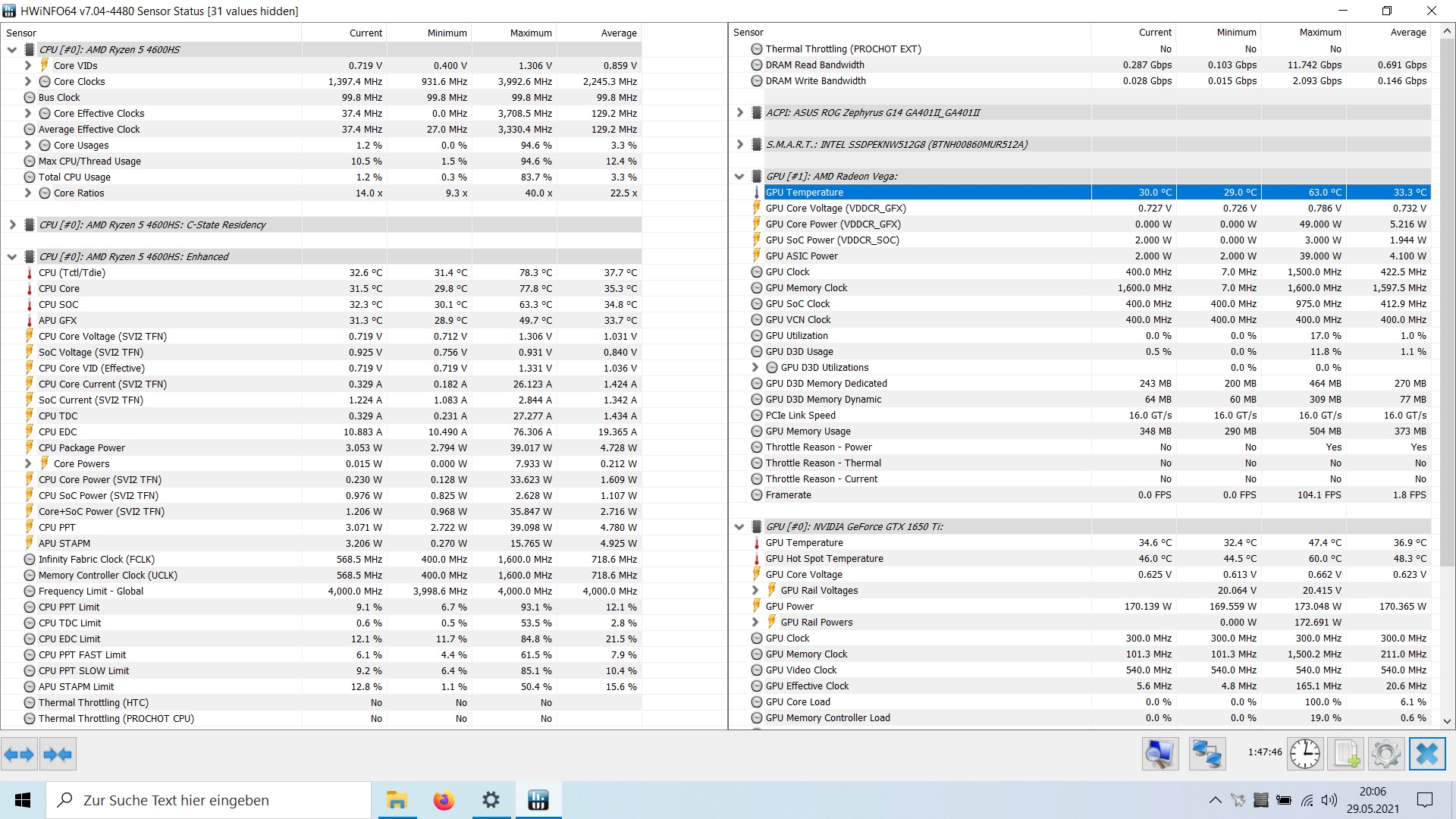This screenshot has width=1456, height=819.
Task: Collapse the CPU [#0] AMD Ryzen 5 4600HS group
Action: click(x=12, y=50)
